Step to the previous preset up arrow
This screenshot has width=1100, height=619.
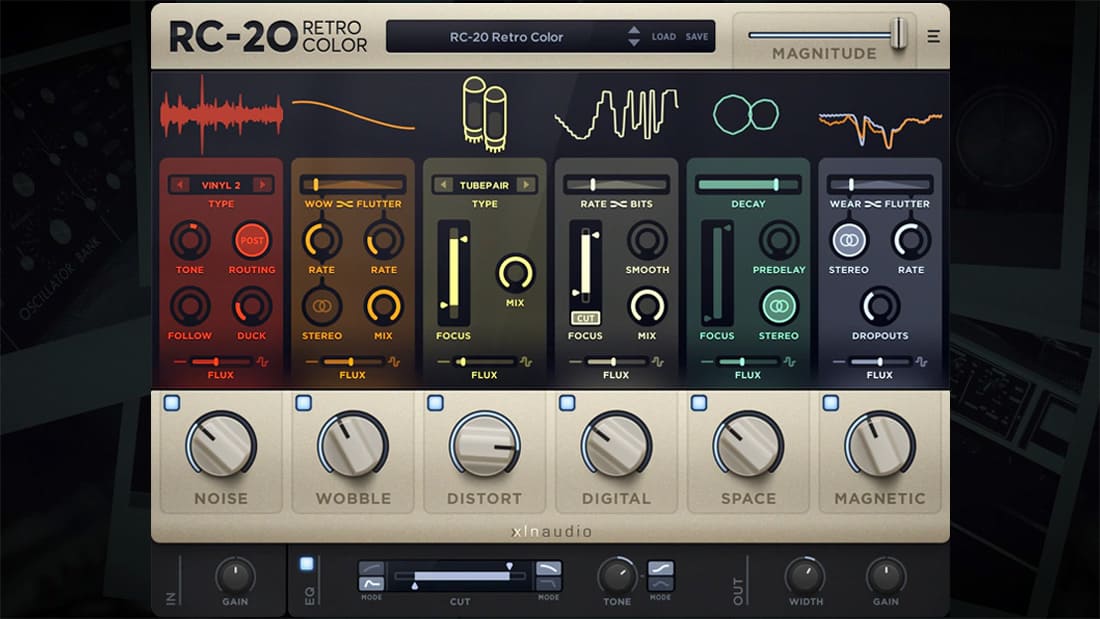point(633,30)
